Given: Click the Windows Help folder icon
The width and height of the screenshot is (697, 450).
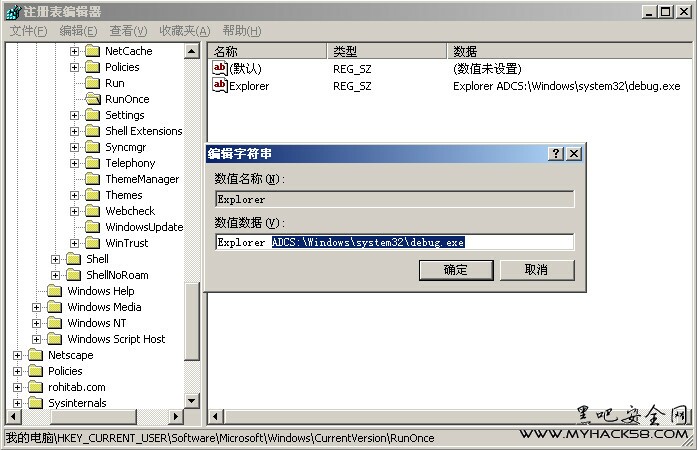Looking at the screenshot, I should click(x=54, y=291).
